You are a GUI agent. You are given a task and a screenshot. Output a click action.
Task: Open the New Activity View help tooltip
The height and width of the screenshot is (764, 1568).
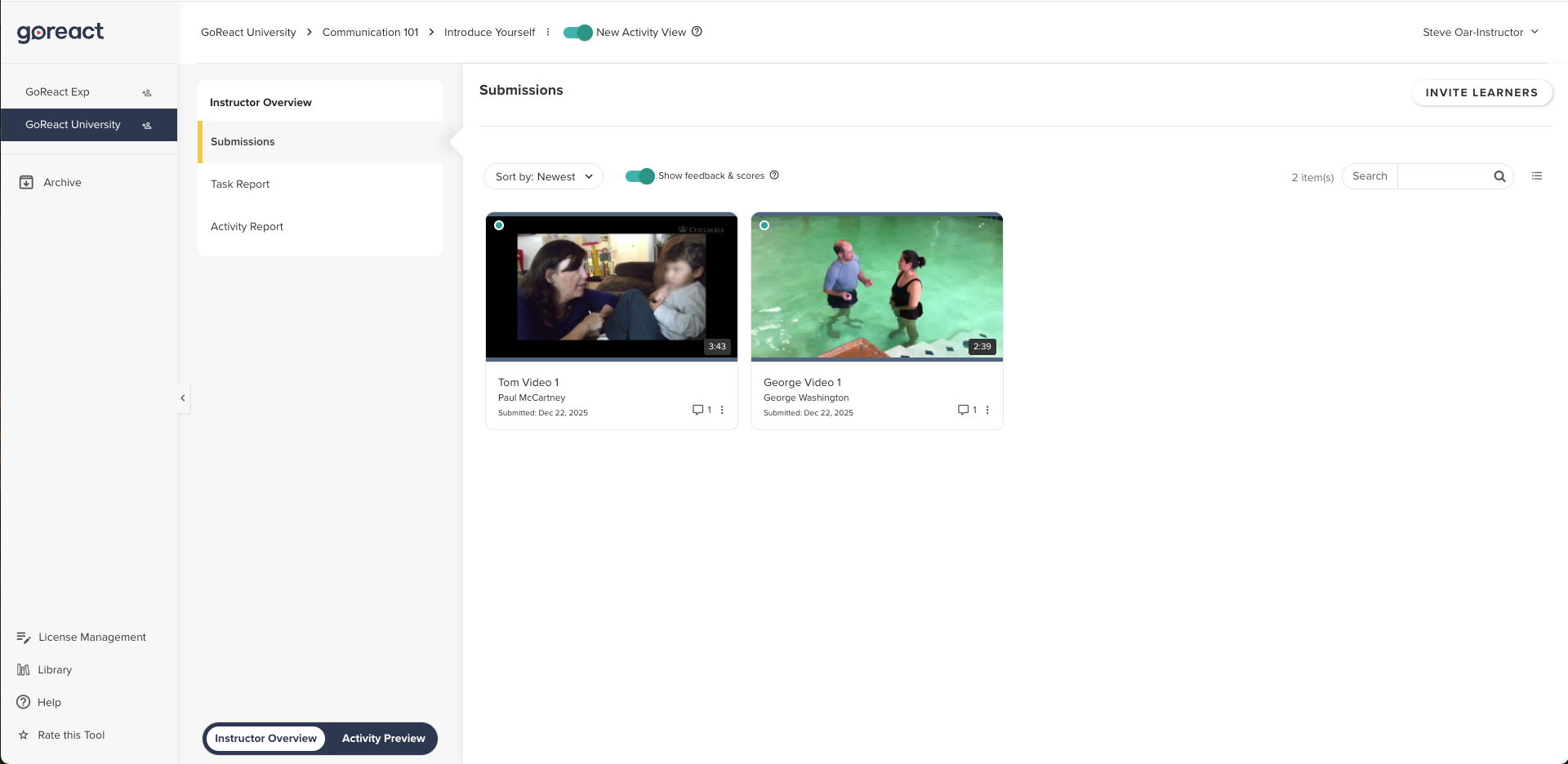pos(696,32)
